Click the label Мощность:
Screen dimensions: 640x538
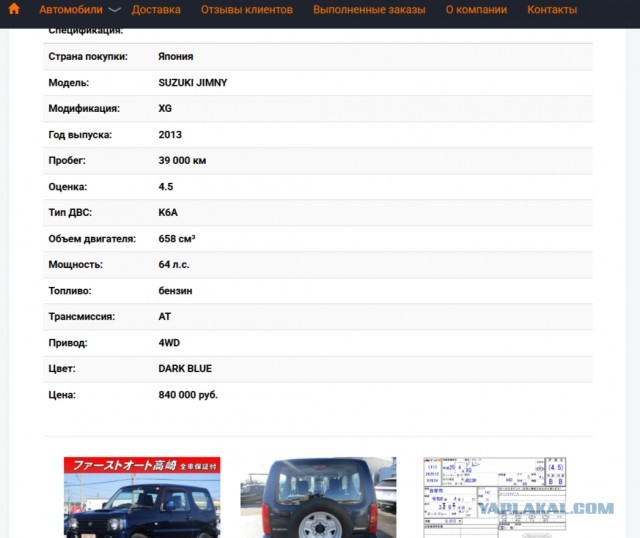click(76, 265)
